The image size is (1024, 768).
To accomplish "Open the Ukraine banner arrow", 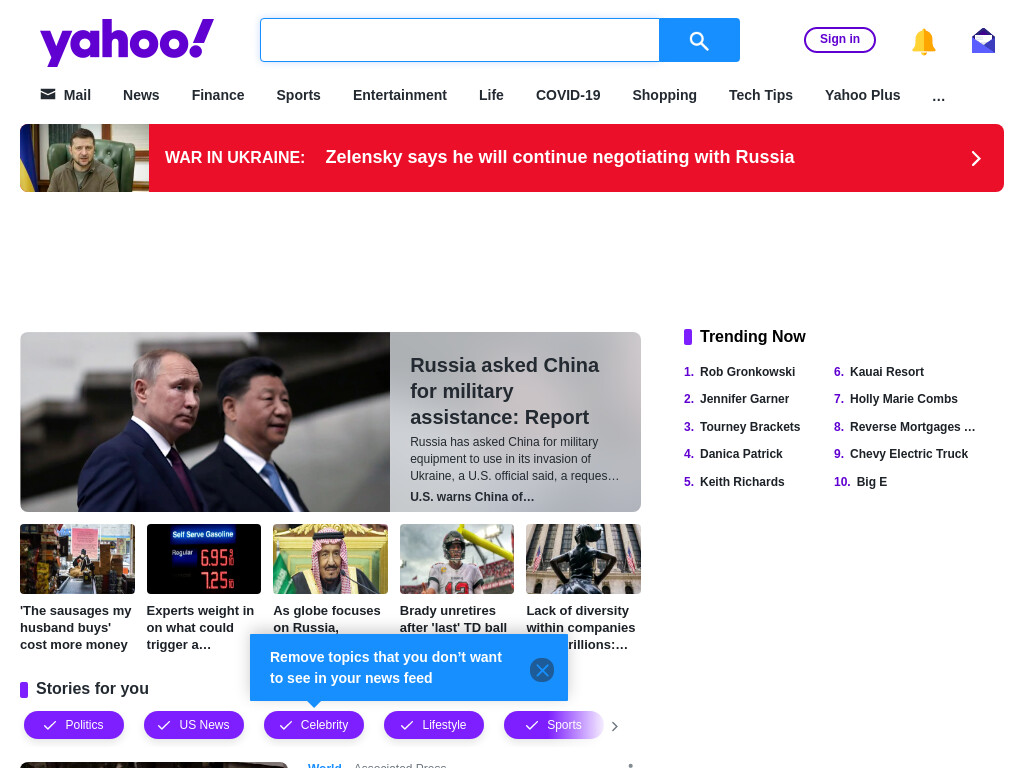I will click(976, 158).
